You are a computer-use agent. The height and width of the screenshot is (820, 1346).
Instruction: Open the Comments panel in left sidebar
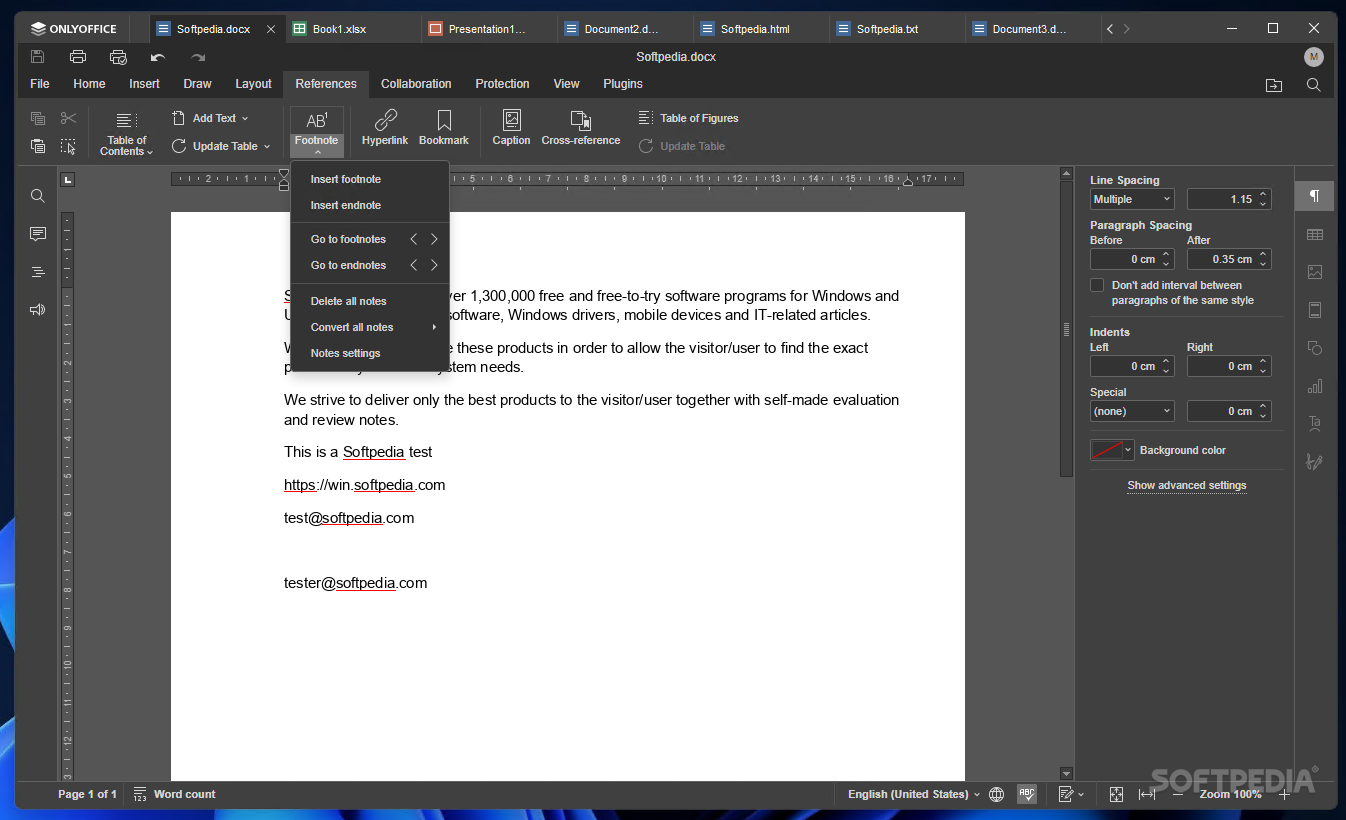(38, 234)
